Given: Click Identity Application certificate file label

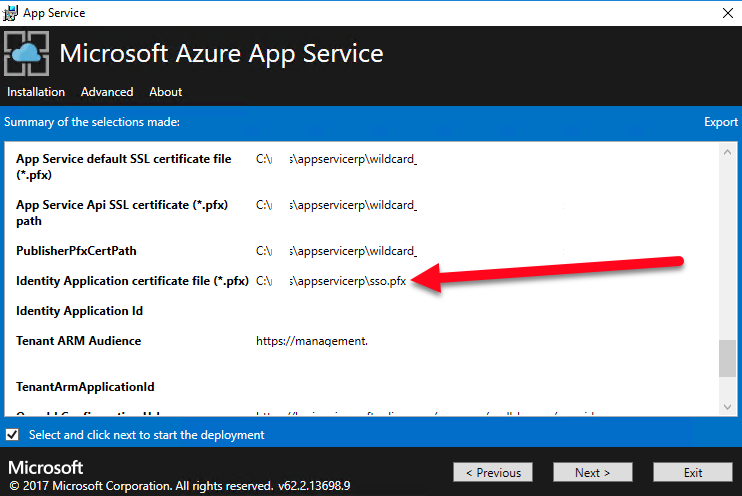Looking at the screenshot, I should coord(132,281).
